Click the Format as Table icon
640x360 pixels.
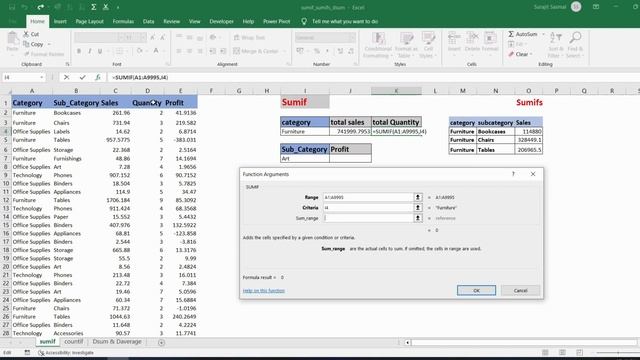[x=406, y=38]
